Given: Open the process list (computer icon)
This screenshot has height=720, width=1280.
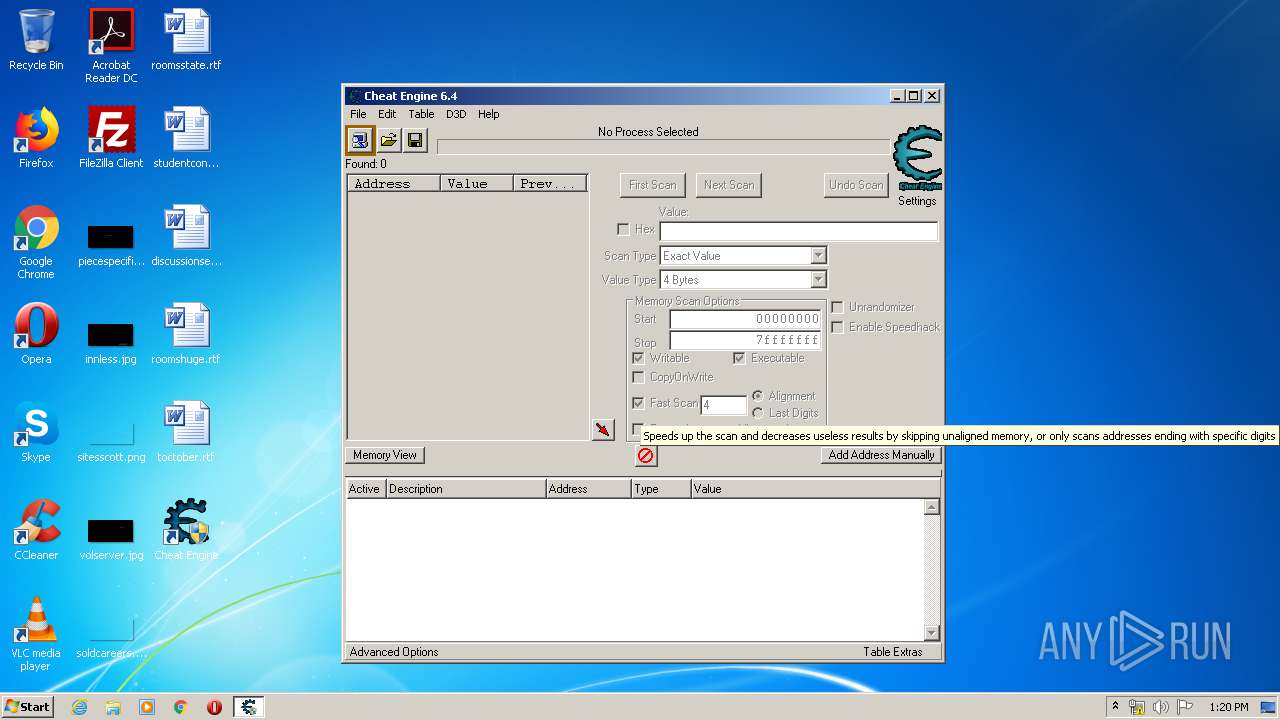Looking at the screenshot, I should [360, 140].
